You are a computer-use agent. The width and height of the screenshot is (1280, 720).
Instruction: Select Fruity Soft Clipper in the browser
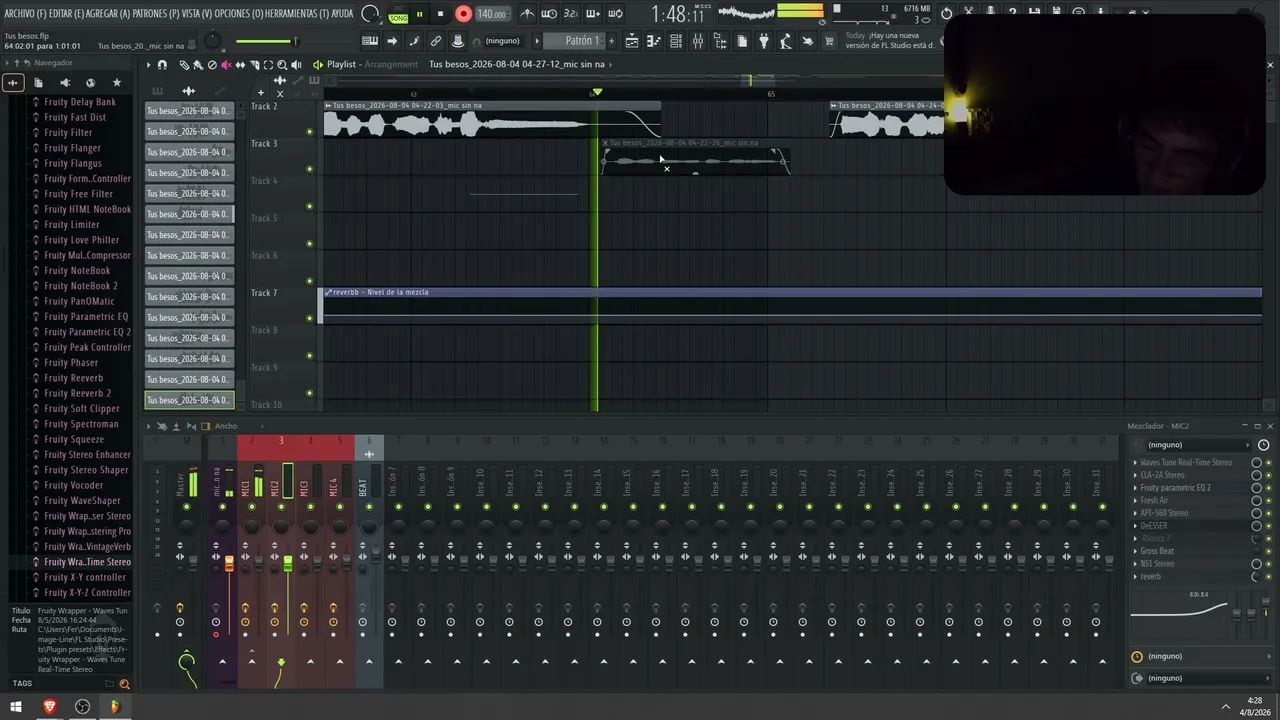pyautogui.click(x=82, y=409)
